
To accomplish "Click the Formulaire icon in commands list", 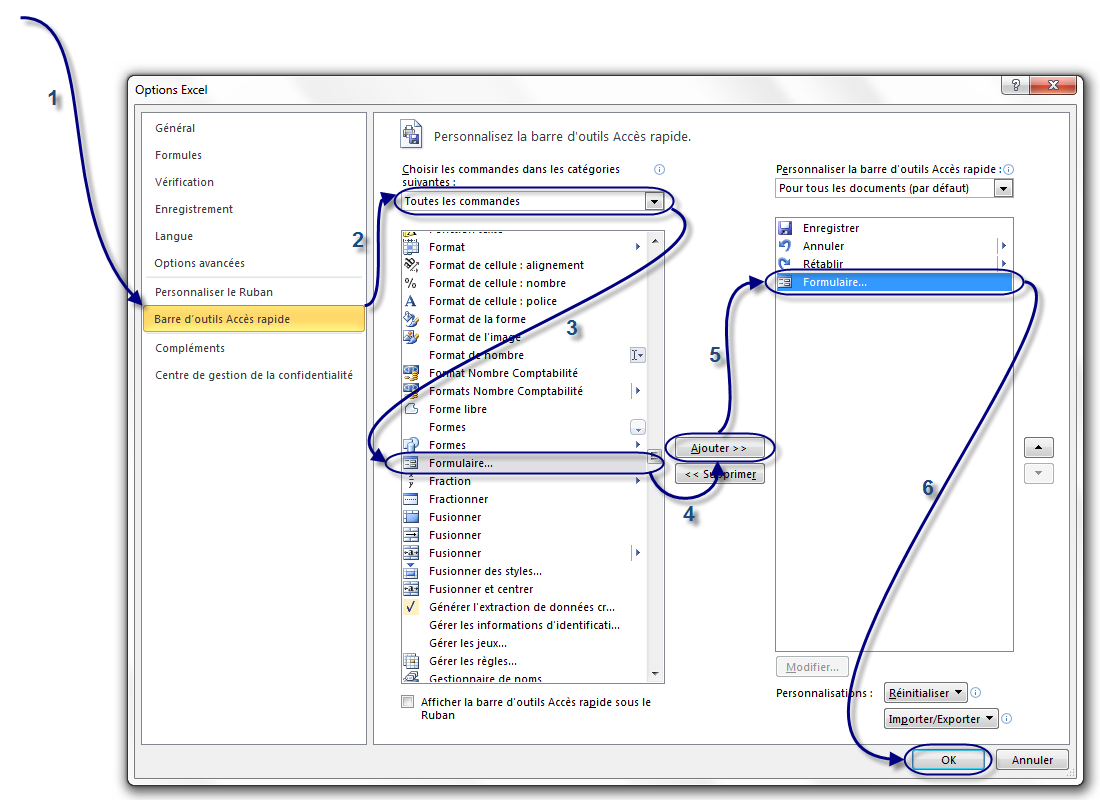I will (x=410, y=463).
